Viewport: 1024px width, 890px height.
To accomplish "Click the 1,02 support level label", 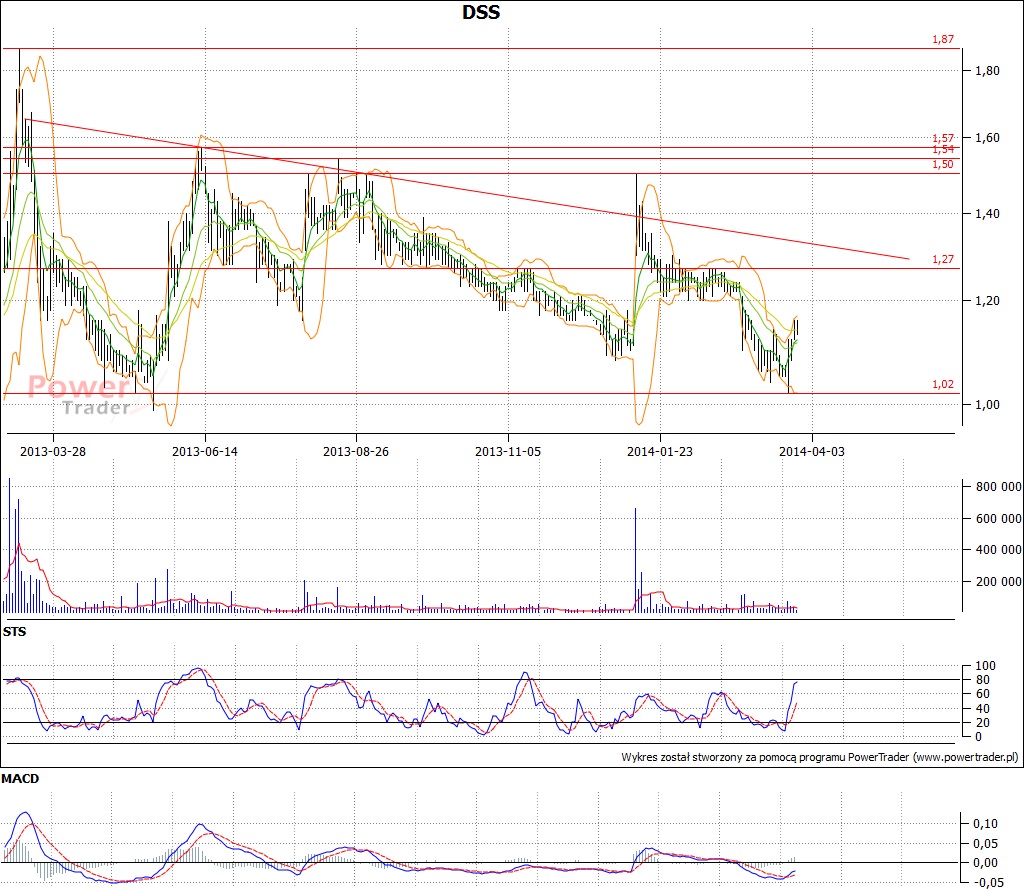I will coord(942,384).
